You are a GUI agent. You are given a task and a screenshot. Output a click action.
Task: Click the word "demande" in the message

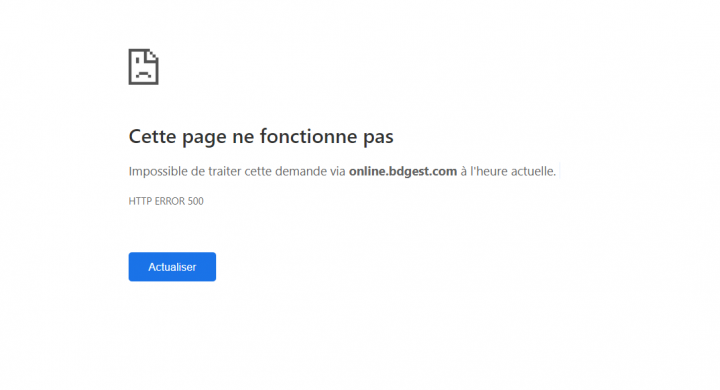click(304, 171)
